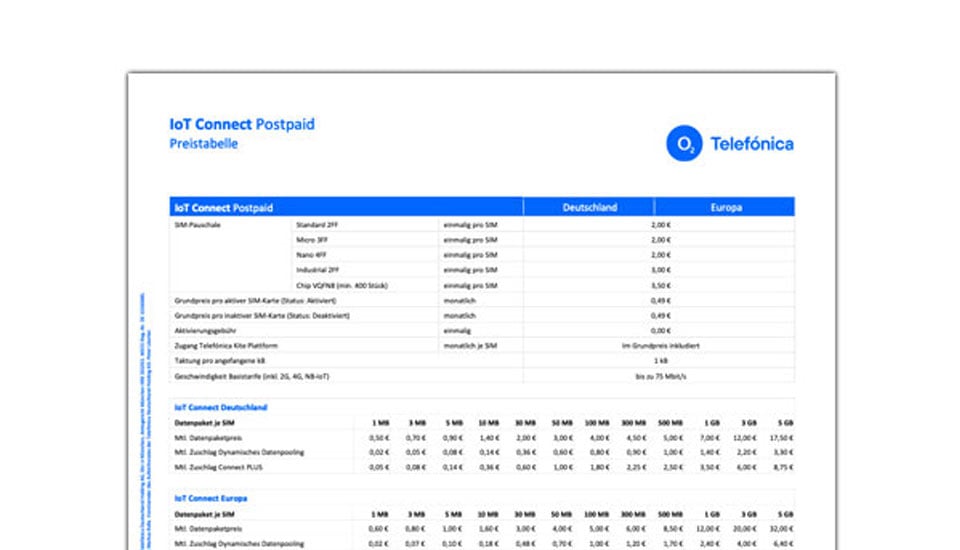Select the 'SIM-Pauschale' row label
The width and height of the screenshot is (960, 550).
[197, 225]
